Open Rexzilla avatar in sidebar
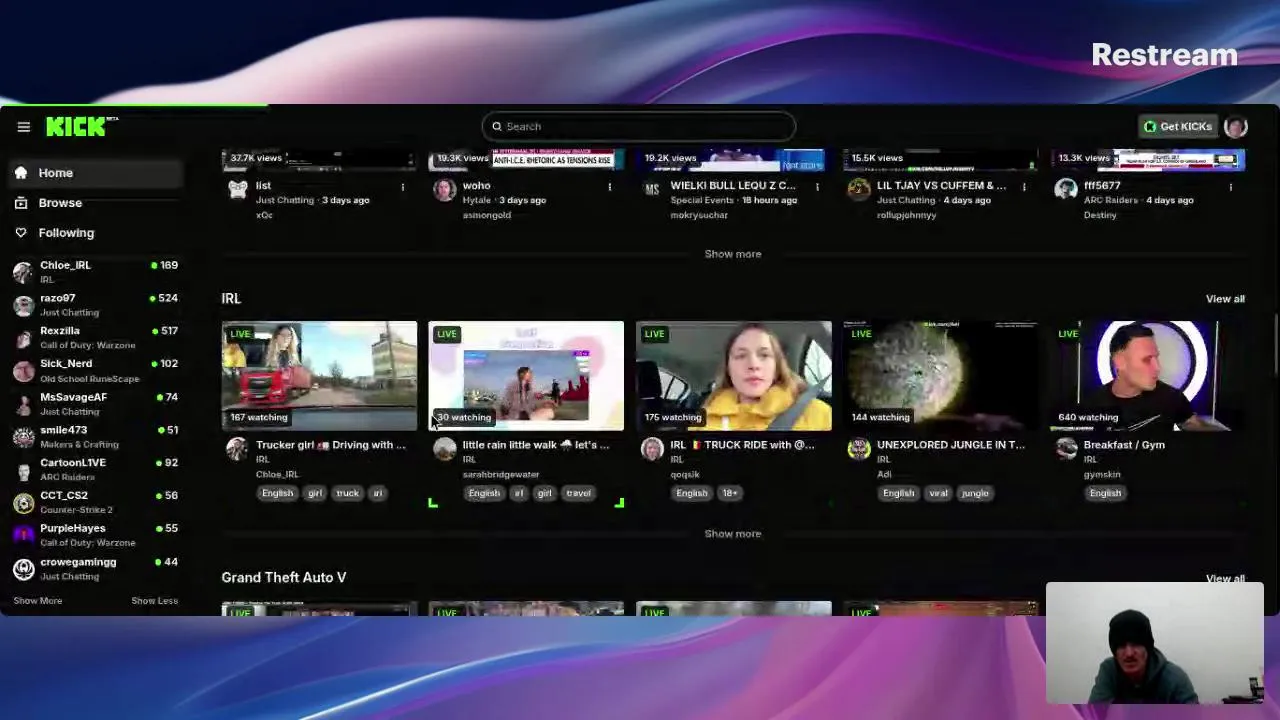The image size is (1280, 720). 23,338
